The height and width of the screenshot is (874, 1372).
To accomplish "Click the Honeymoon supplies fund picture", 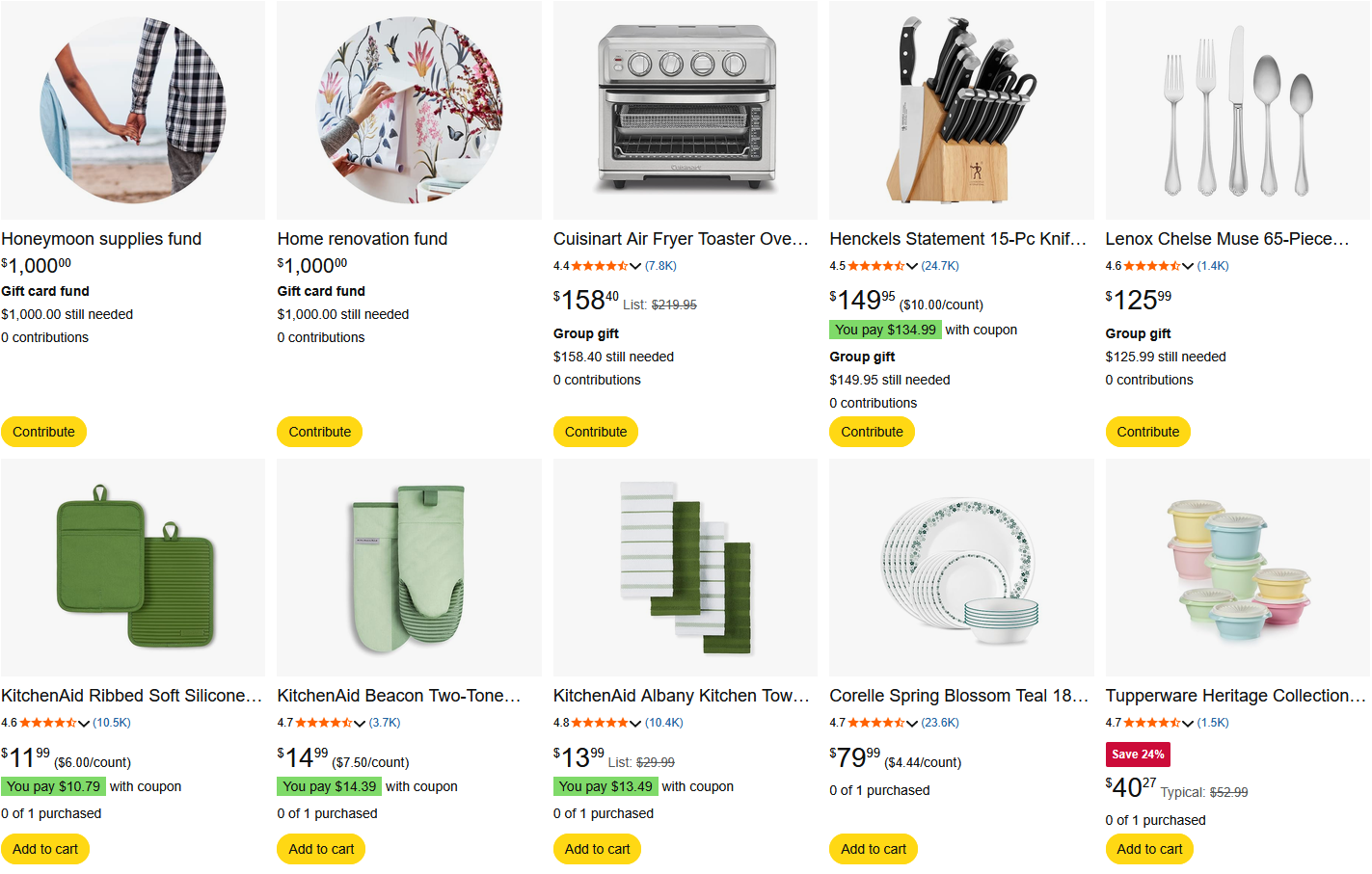I will [133, 109].
